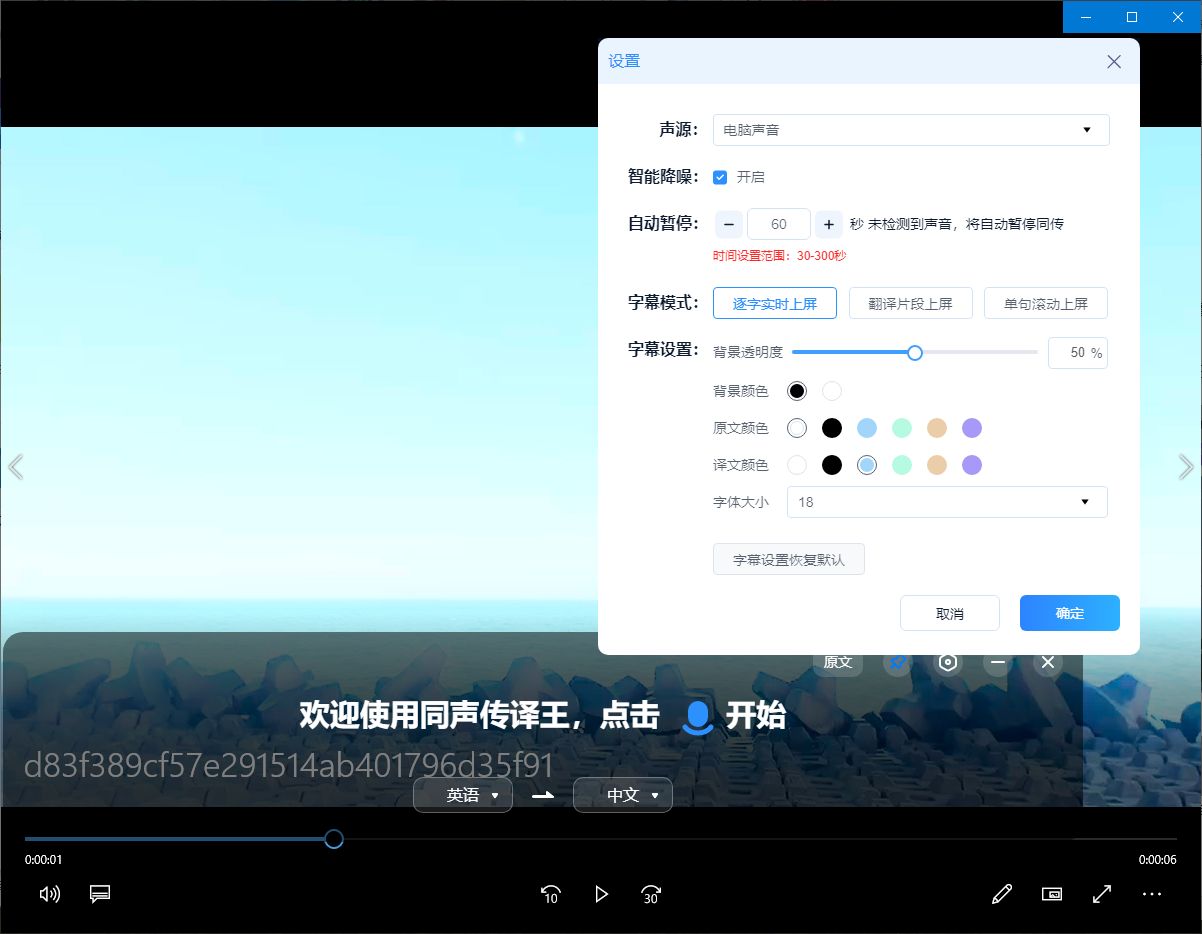The image size is (1202, 934).
Task: Open the 声源 dropdown showing 电脑声音
Action: tap(911, 130)
